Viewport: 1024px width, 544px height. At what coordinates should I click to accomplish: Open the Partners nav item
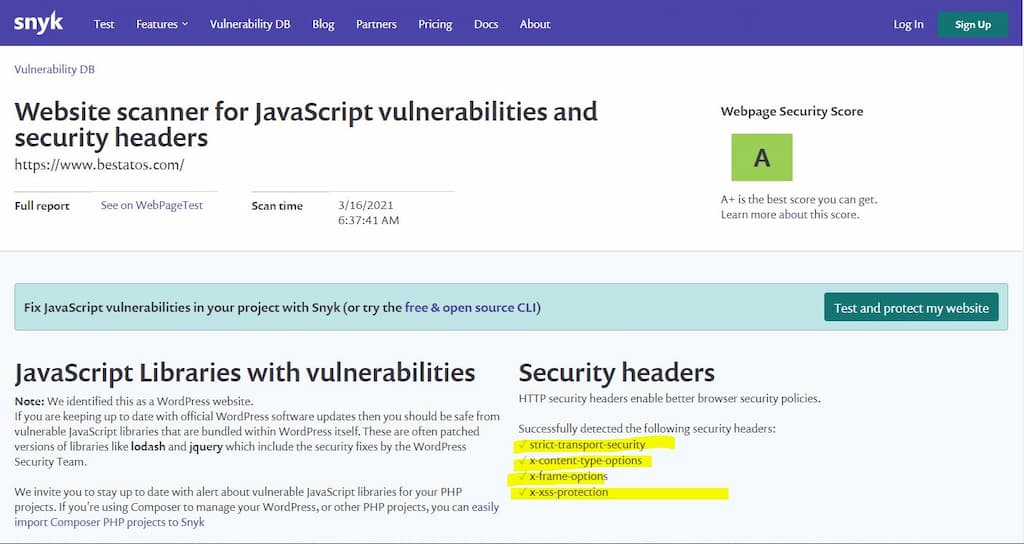[376, 24]
